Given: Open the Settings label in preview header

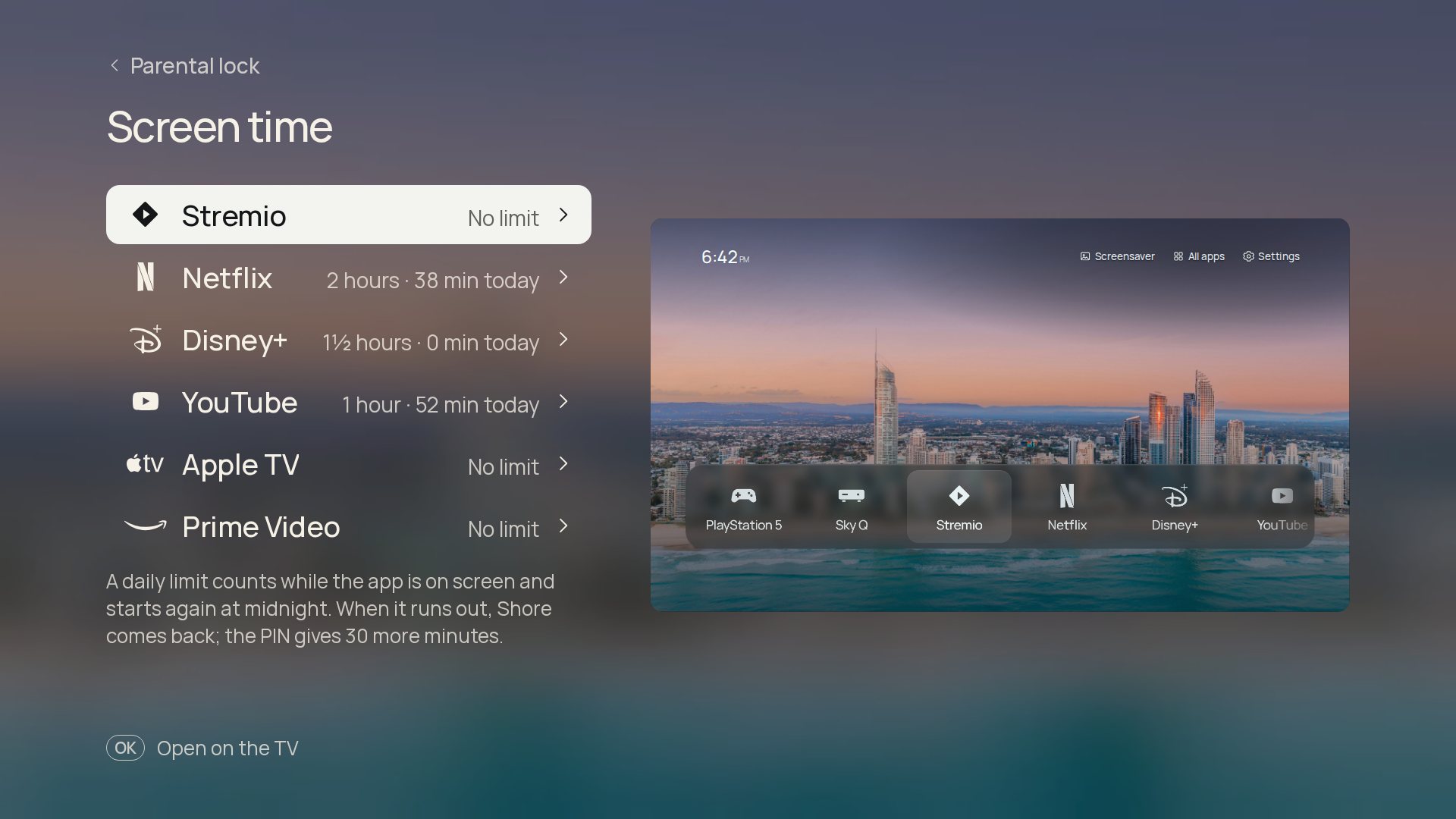Looking at the screenshot, I should [x=1279, y=256].
